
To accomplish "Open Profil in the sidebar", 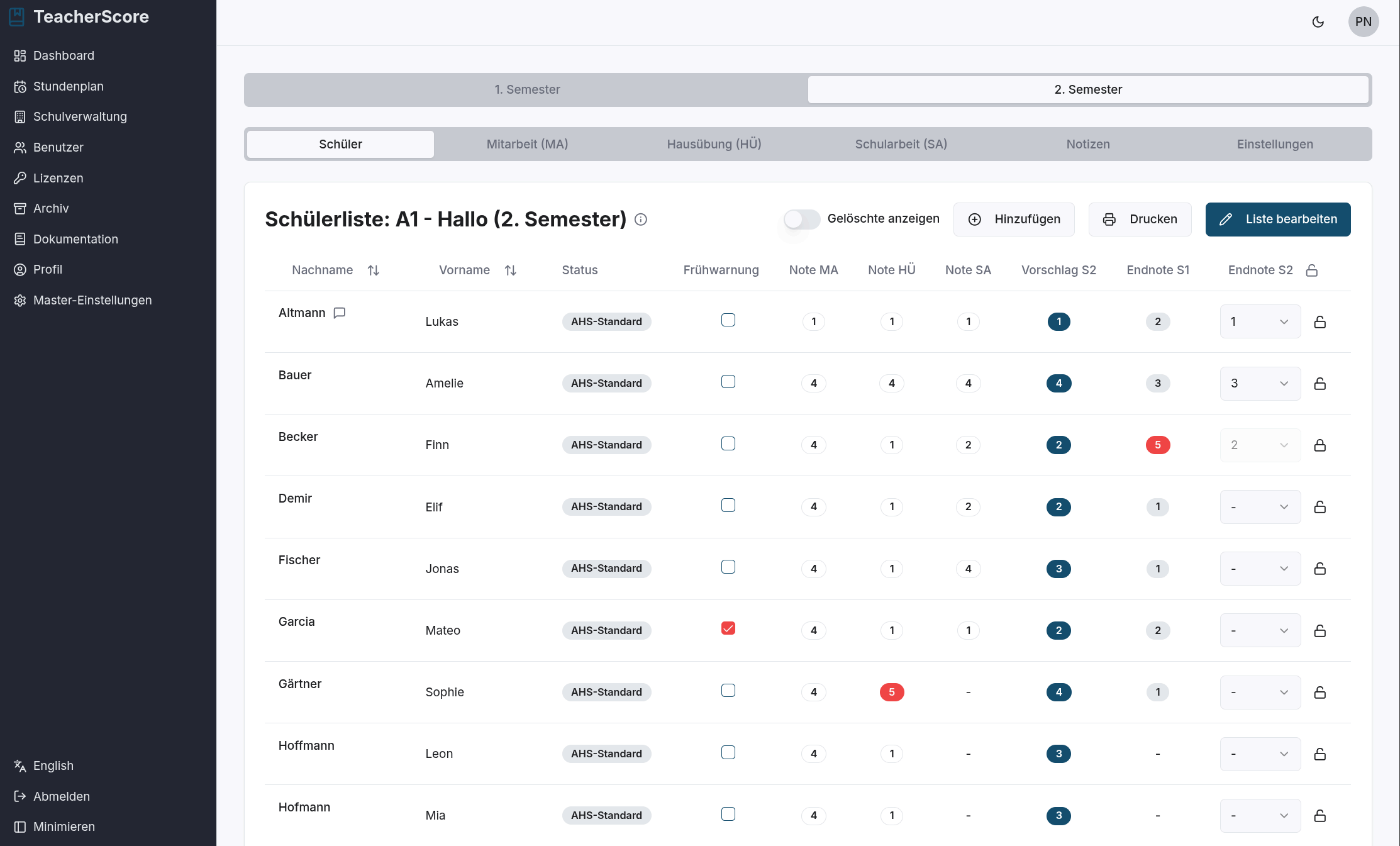I will [38, 269].
